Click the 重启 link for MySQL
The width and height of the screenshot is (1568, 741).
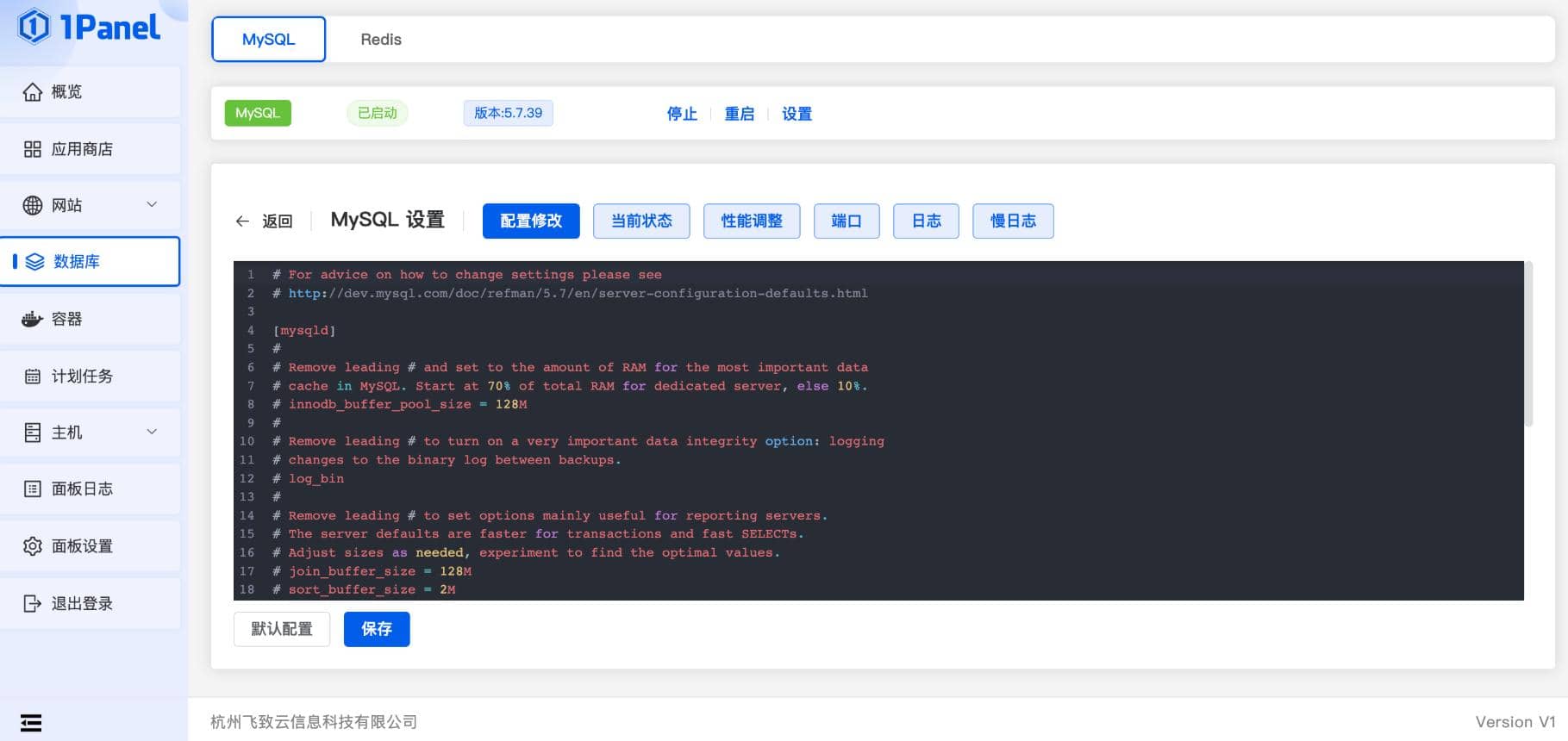[x=739, y=114]
